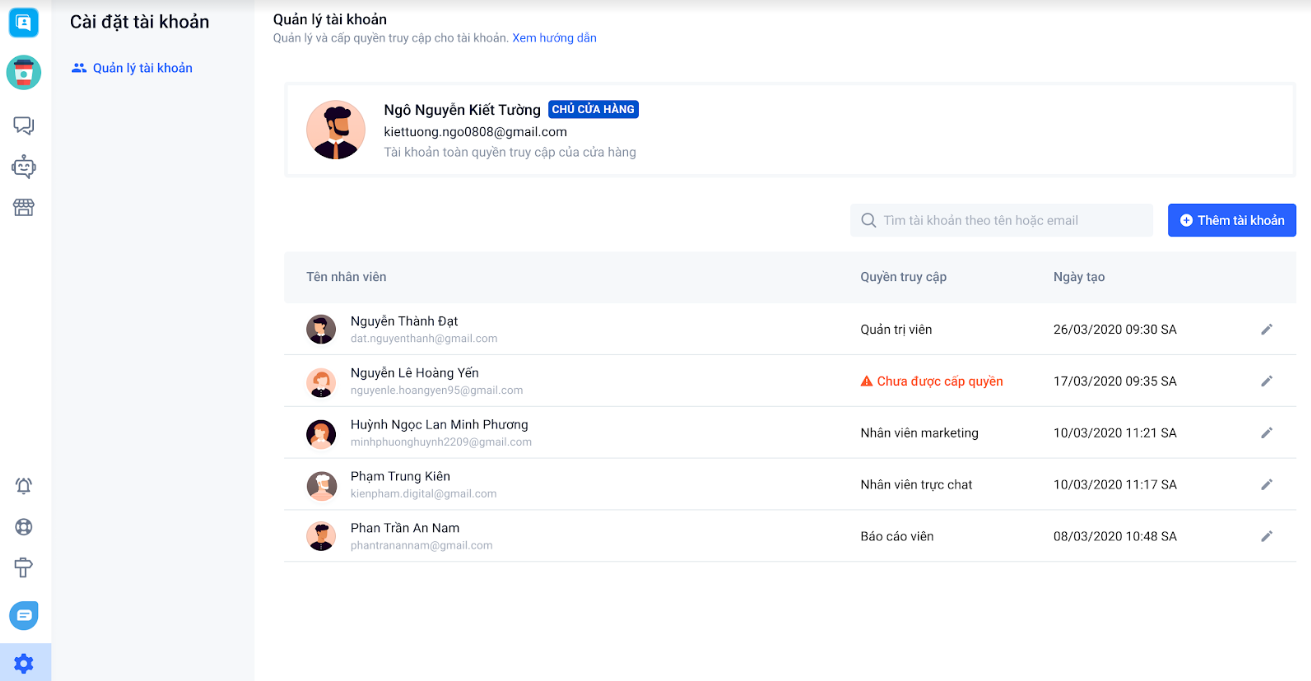Open the store icon in sidebar

[x=24, y=208]
